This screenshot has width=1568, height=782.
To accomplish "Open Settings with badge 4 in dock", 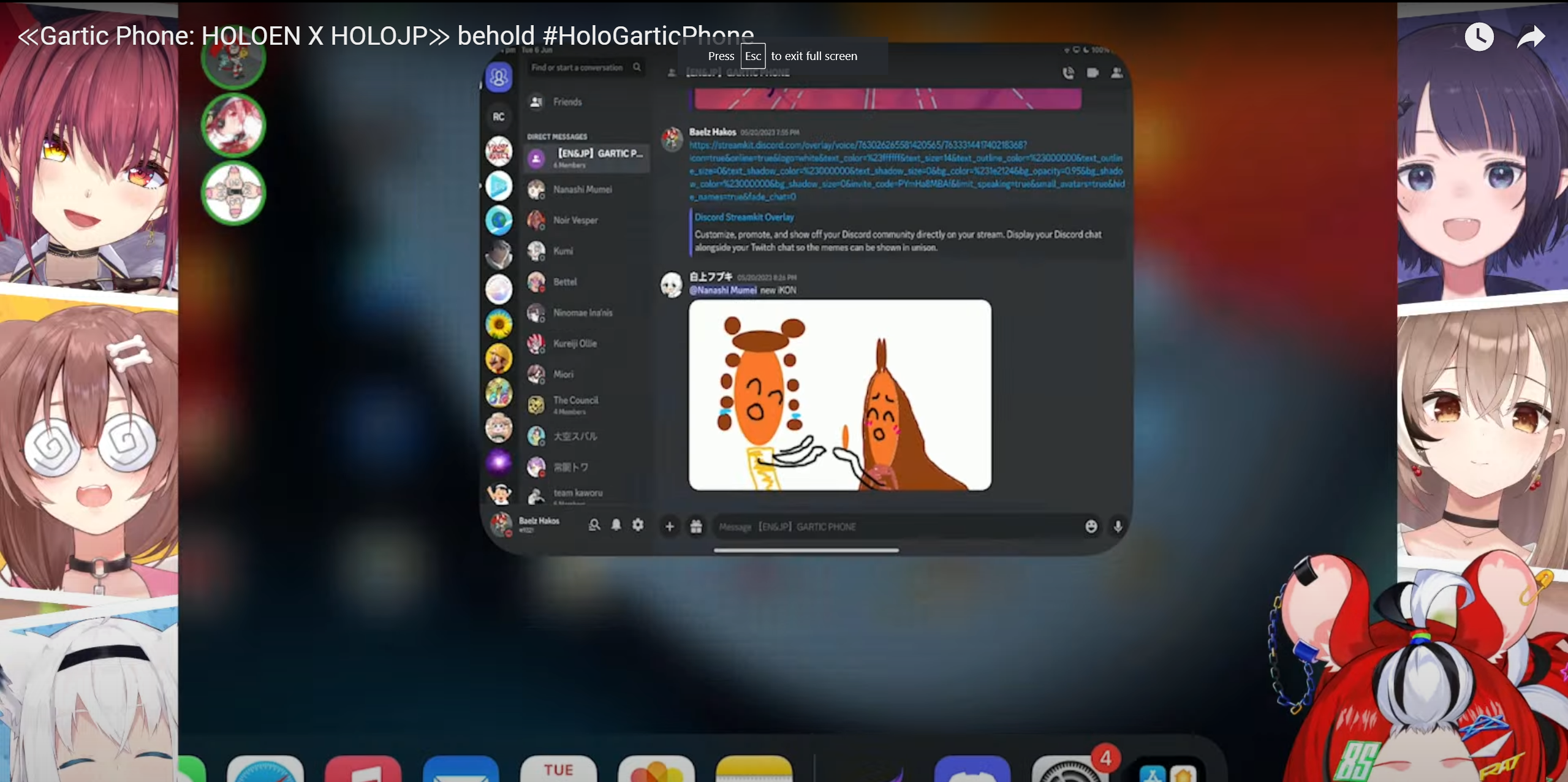I will point(1070,769).
